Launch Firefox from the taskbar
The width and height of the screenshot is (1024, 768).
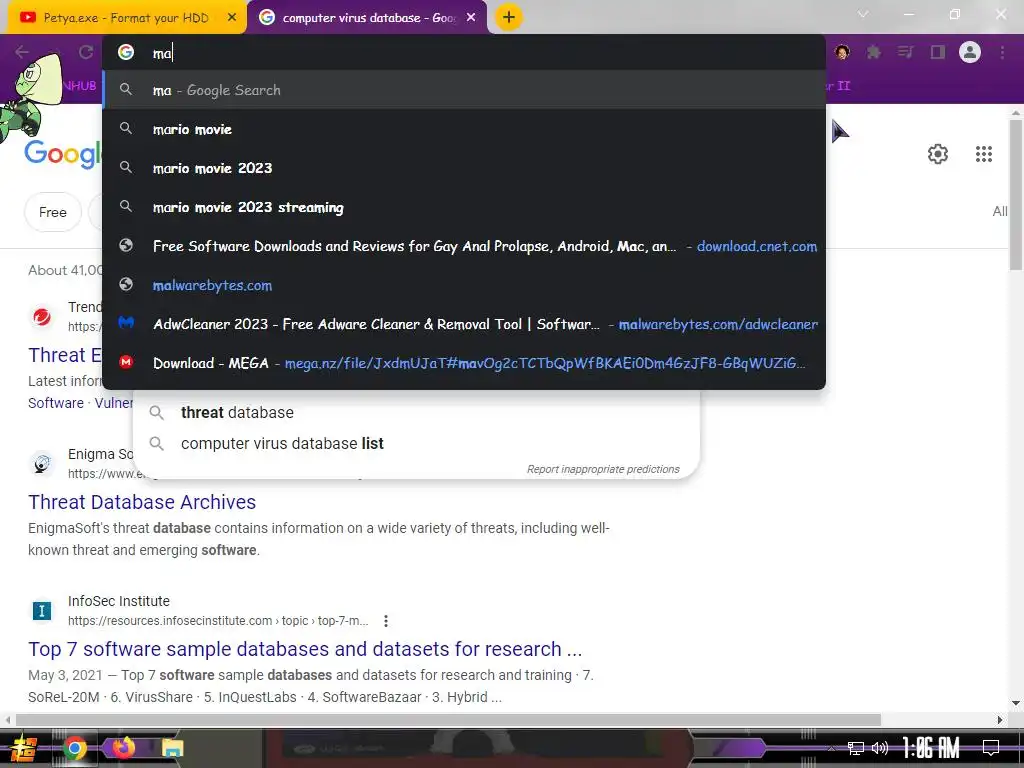123,748
